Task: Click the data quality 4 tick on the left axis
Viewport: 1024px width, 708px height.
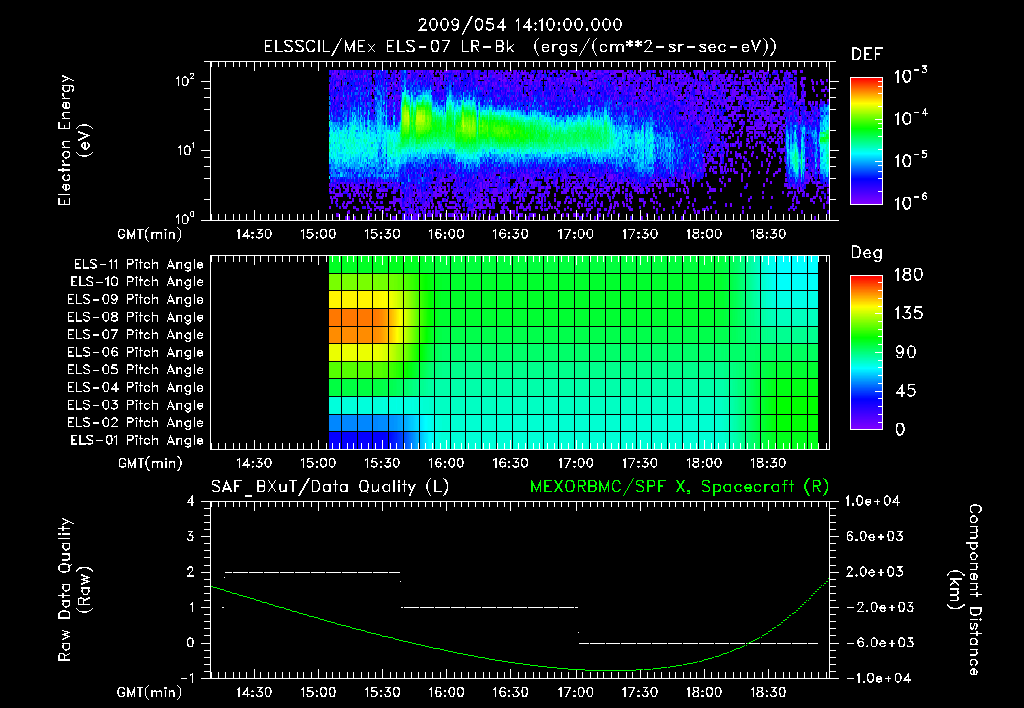Action: click(x=191, y=501)
